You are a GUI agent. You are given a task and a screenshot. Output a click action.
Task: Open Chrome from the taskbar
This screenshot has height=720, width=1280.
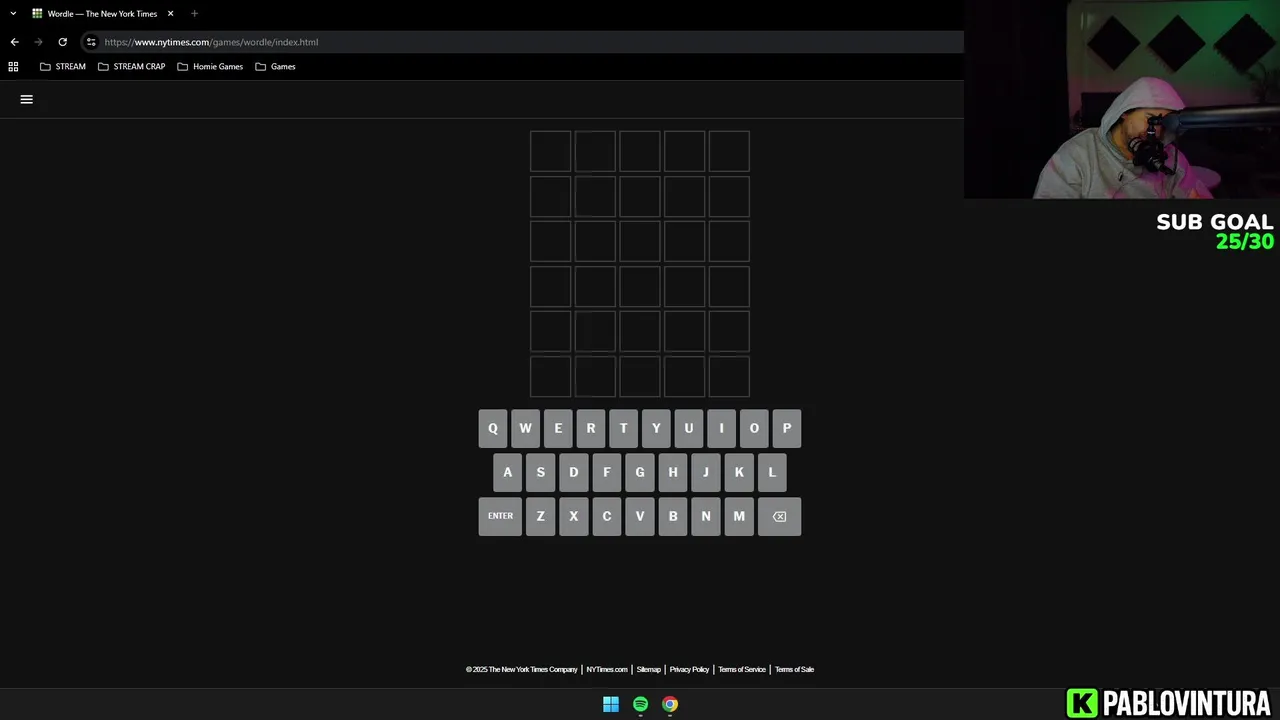tap(670, 704)
